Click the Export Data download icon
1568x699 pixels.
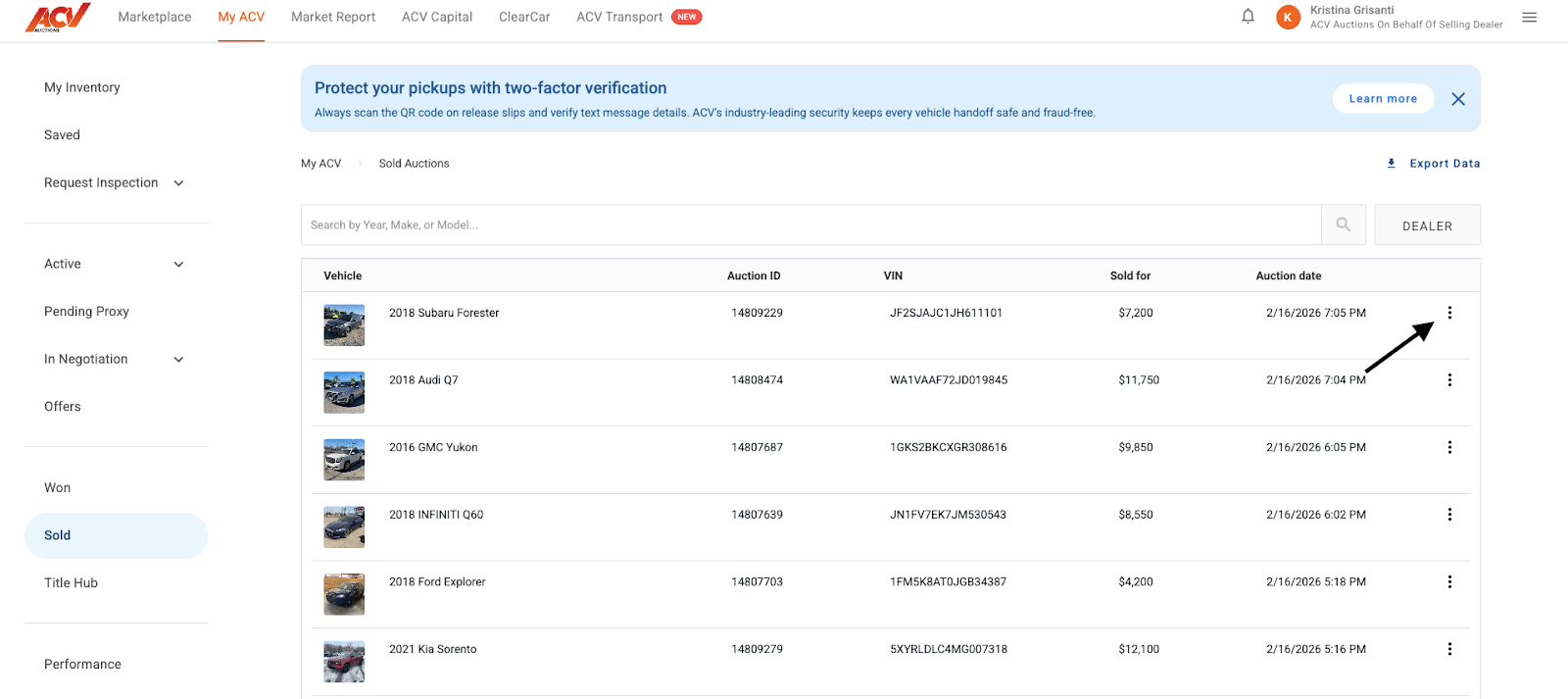pyautogui.click(x=1391, y=164)
